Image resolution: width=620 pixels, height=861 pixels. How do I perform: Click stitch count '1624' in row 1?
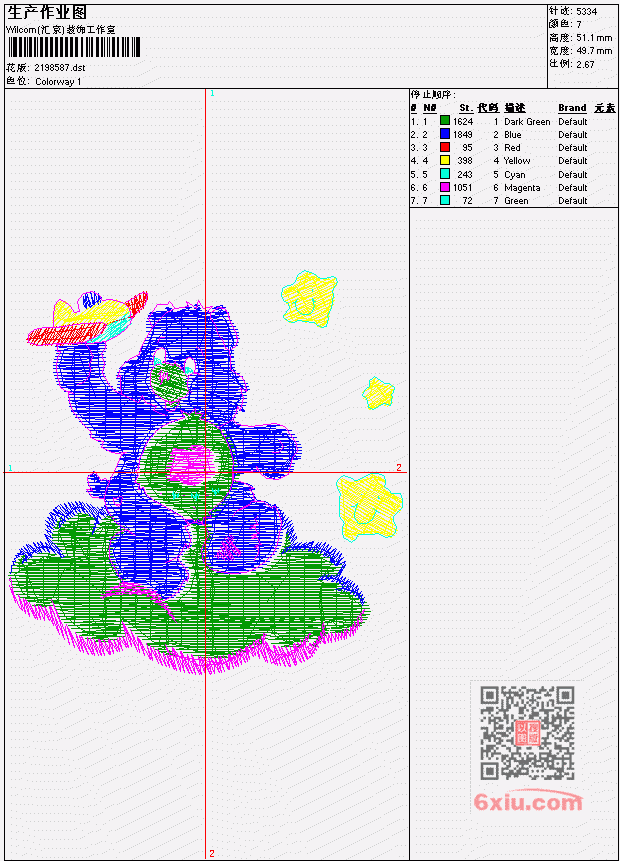tap(463, 121)
